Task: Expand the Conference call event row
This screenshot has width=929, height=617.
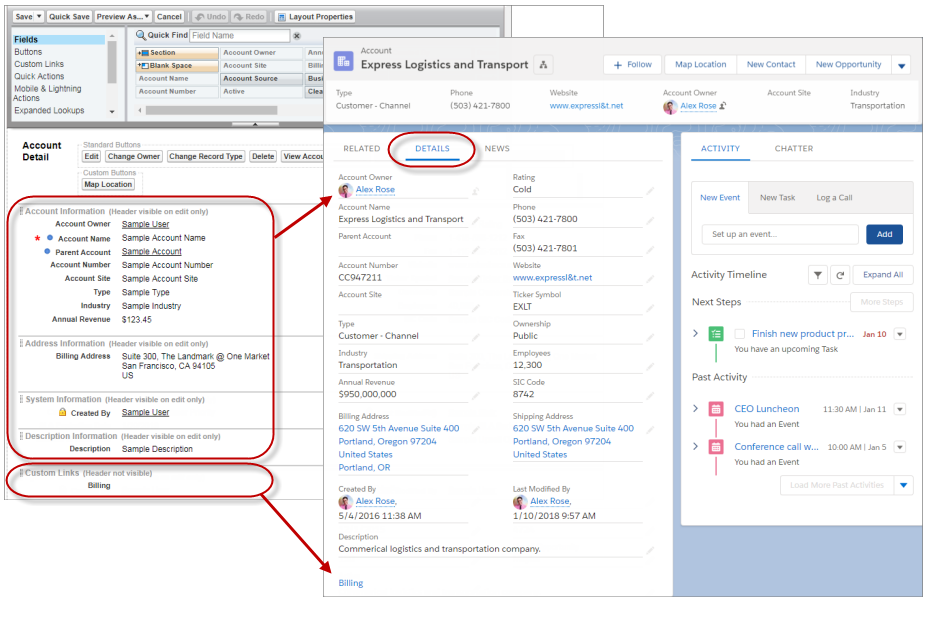Action: point(696,446)
